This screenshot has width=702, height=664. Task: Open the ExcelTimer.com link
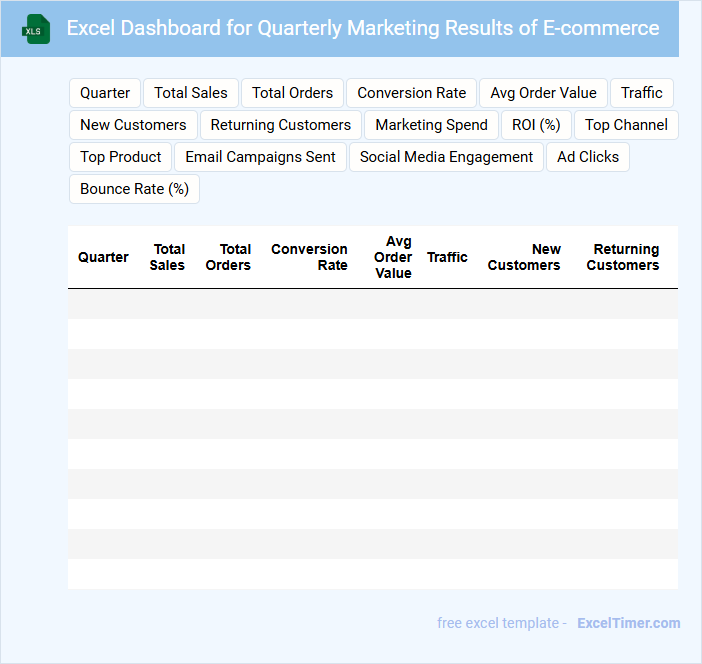pos(628,623)
